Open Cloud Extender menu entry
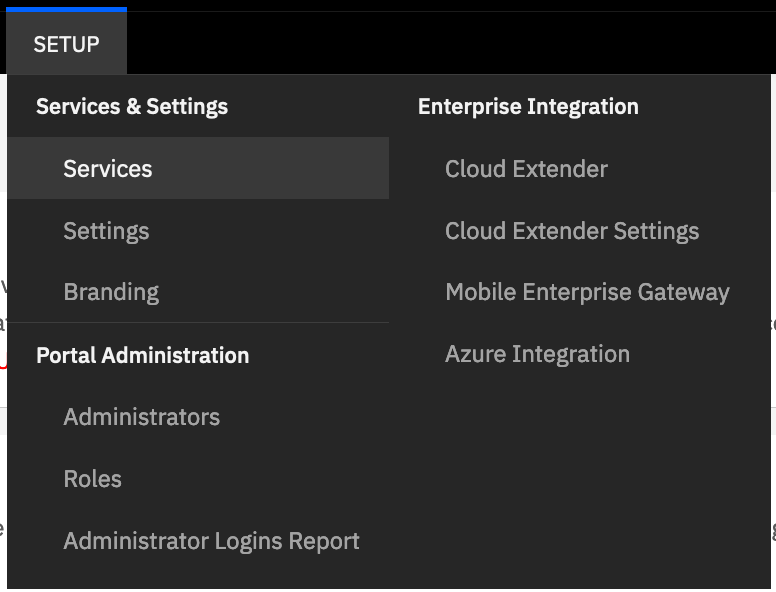The height and width of the screenshot is (592, 776). 526,169
